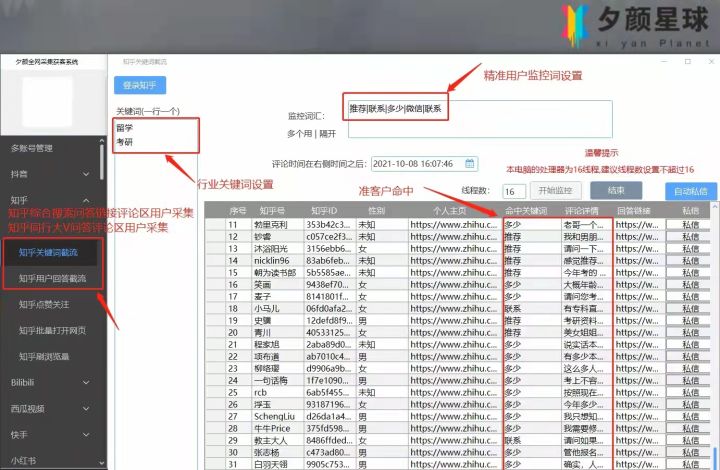Viewport: 720px width, 470px height.
Task: Click the 结束 button
Action: pyautogui.click(x=616, y=190)
